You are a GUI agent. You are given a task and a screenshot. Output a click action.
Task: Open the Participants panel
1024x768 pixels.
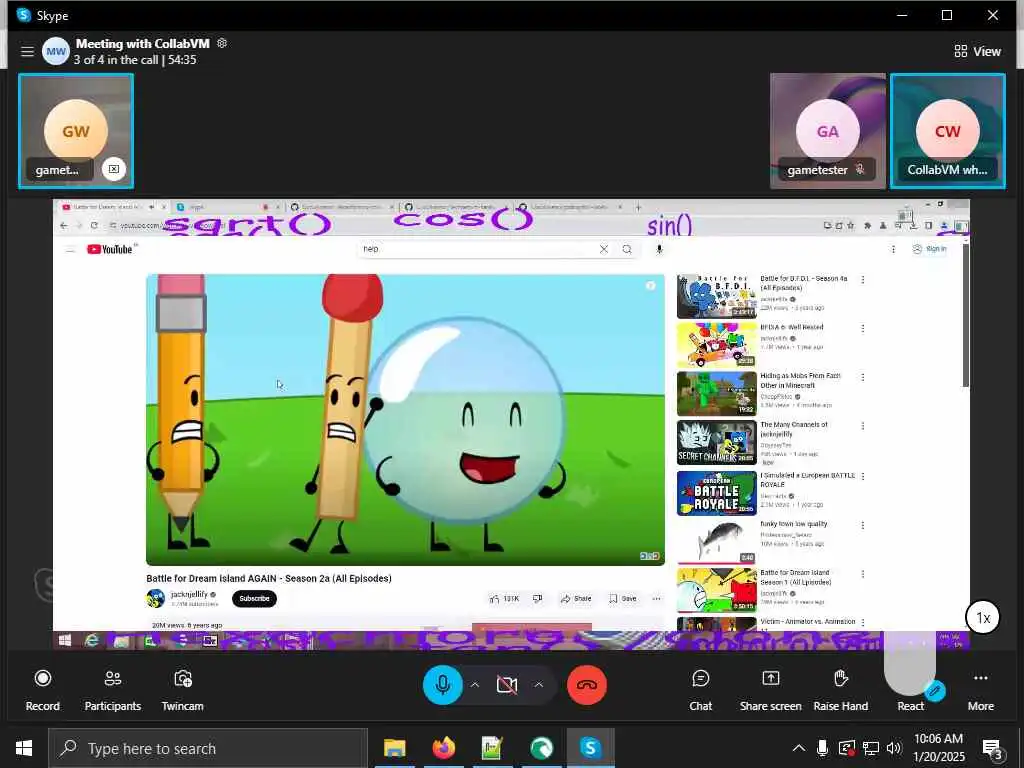click(112, 690)
